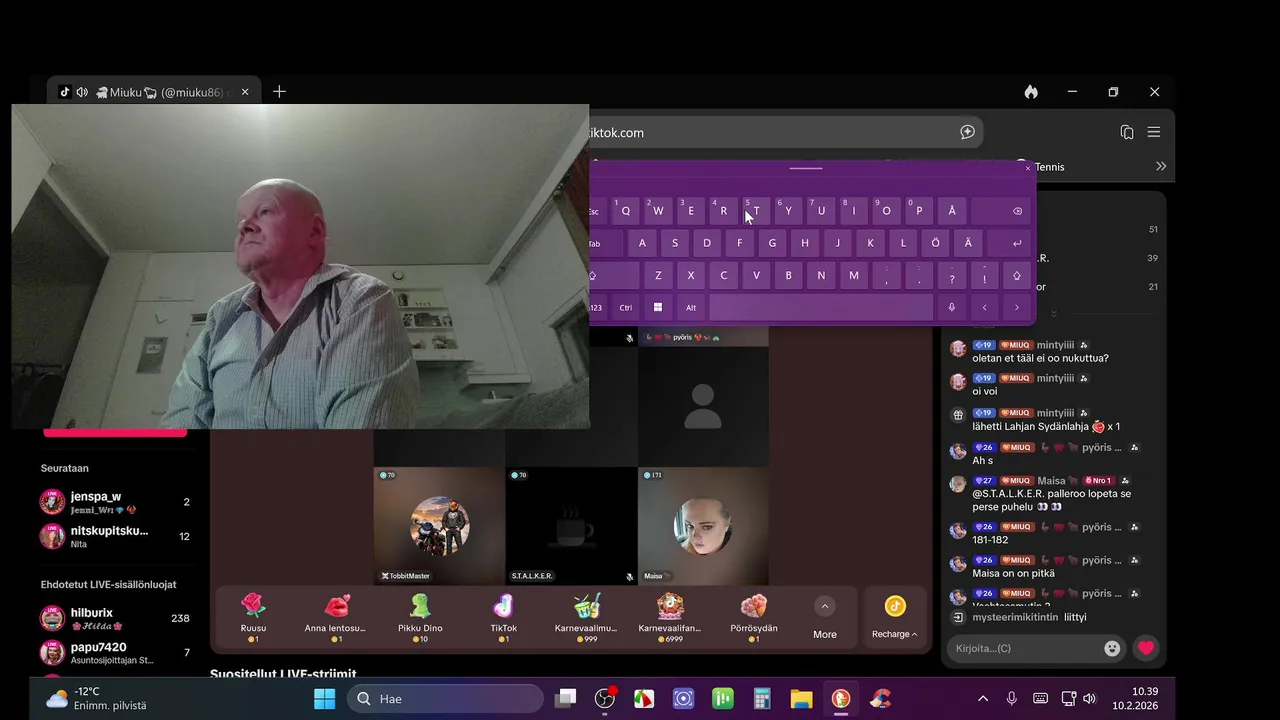Open Windows Start menu
Viewport: 1280px width, 720px height.
[325, 698]
